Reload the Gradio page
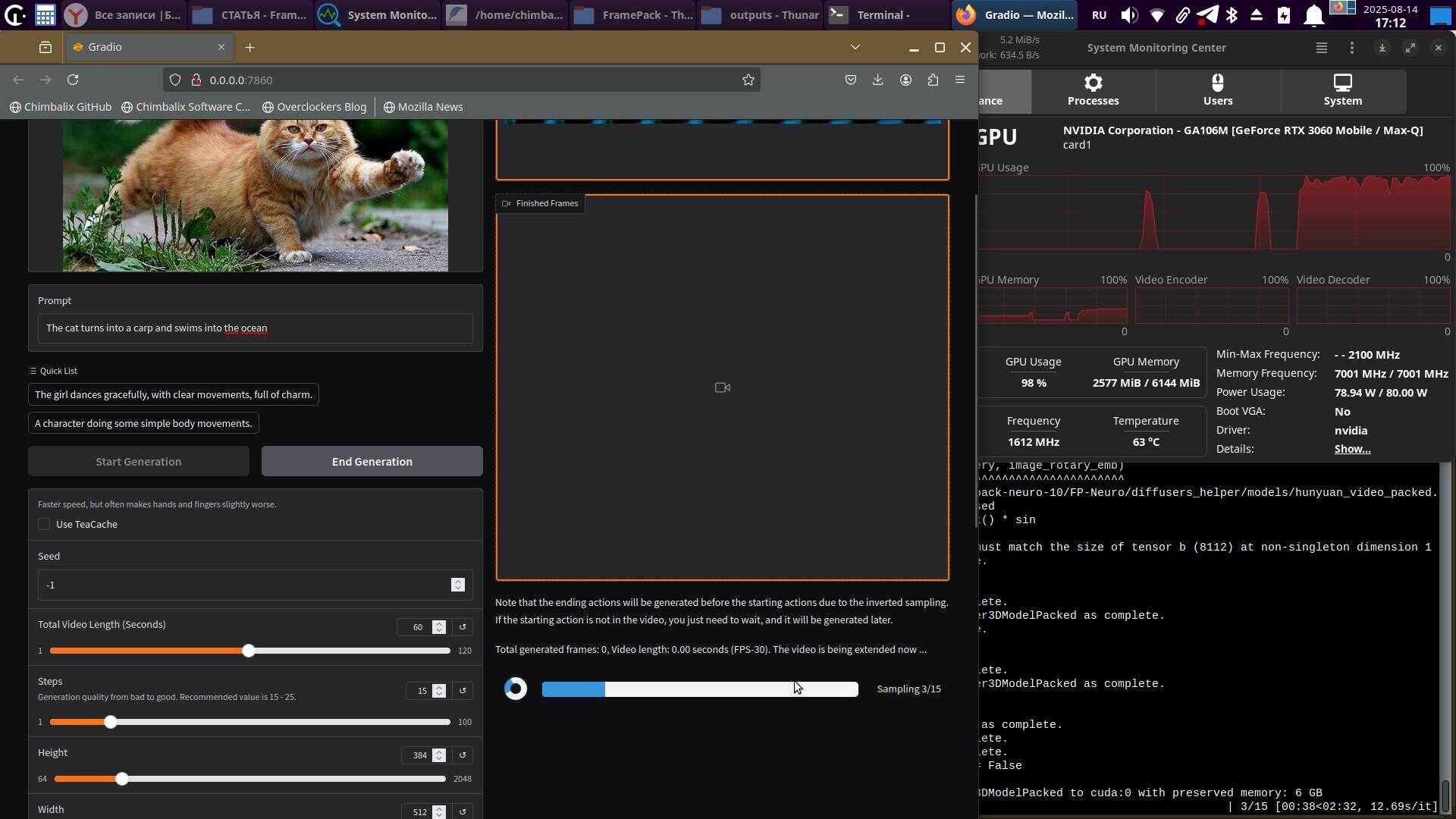 click(x=73, y=80)
